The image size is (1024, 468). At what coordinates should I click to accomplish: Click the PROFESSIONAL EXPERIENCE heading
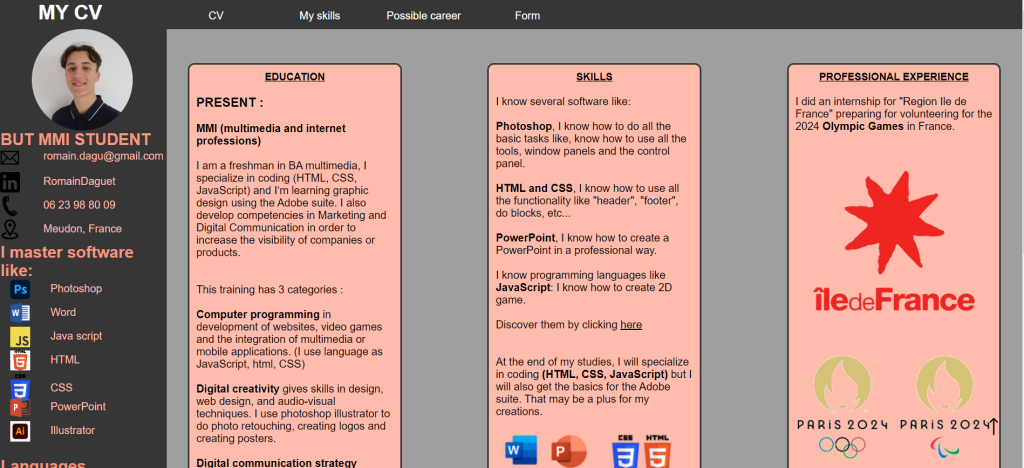coord(893,76)
